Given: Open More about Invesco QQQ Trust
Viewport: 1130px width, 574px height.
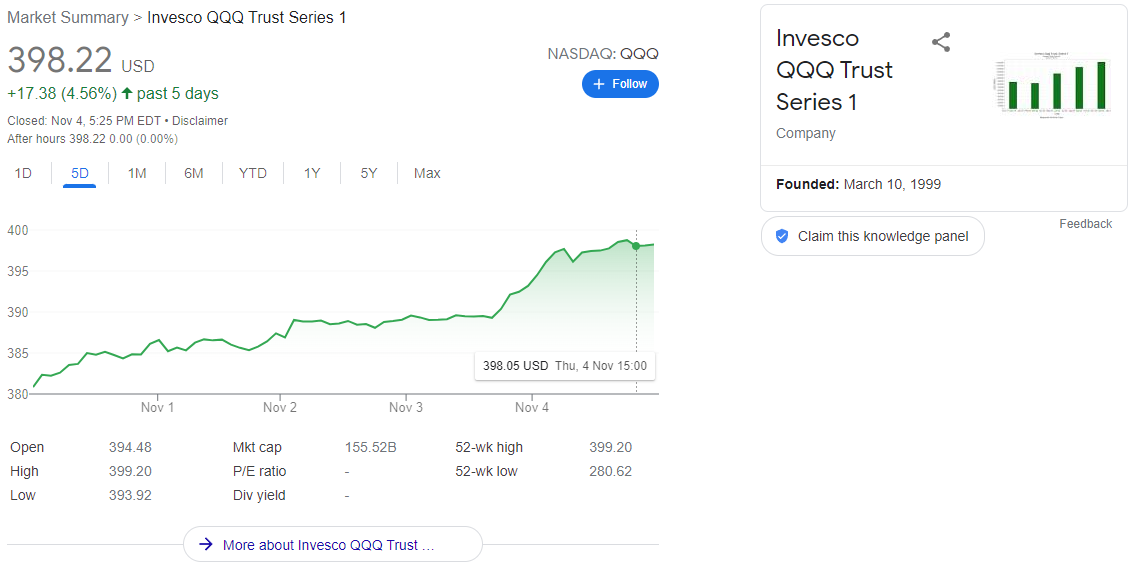Looking at the screenshot, I should point(332,545).
